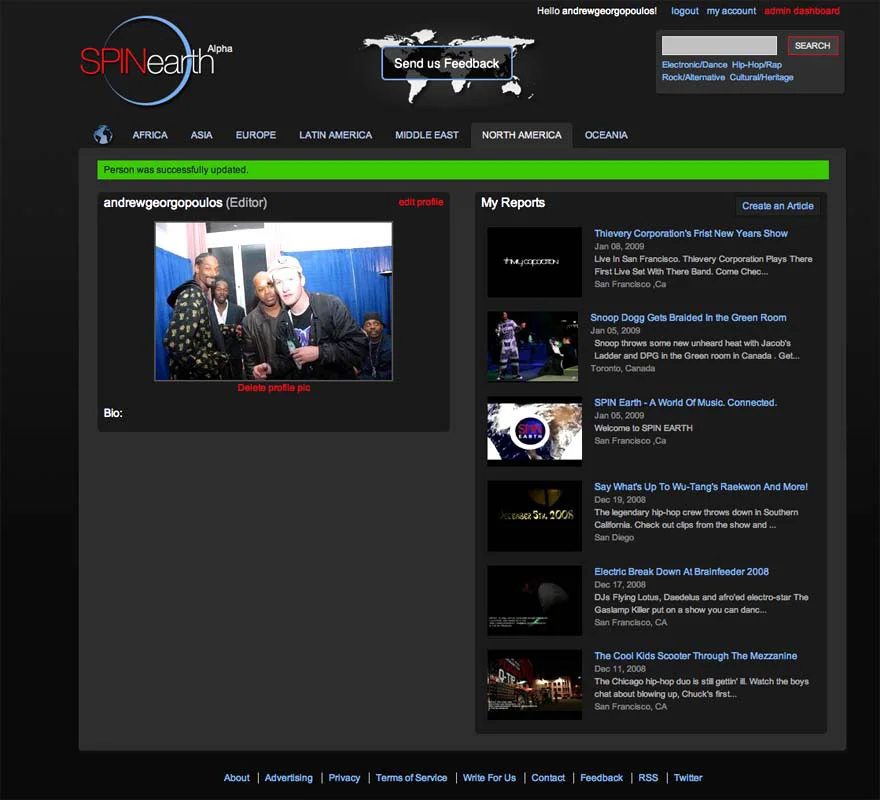Click the edit profile link
Viewport: 880px width, 800px height.
(x=421, y=202)
